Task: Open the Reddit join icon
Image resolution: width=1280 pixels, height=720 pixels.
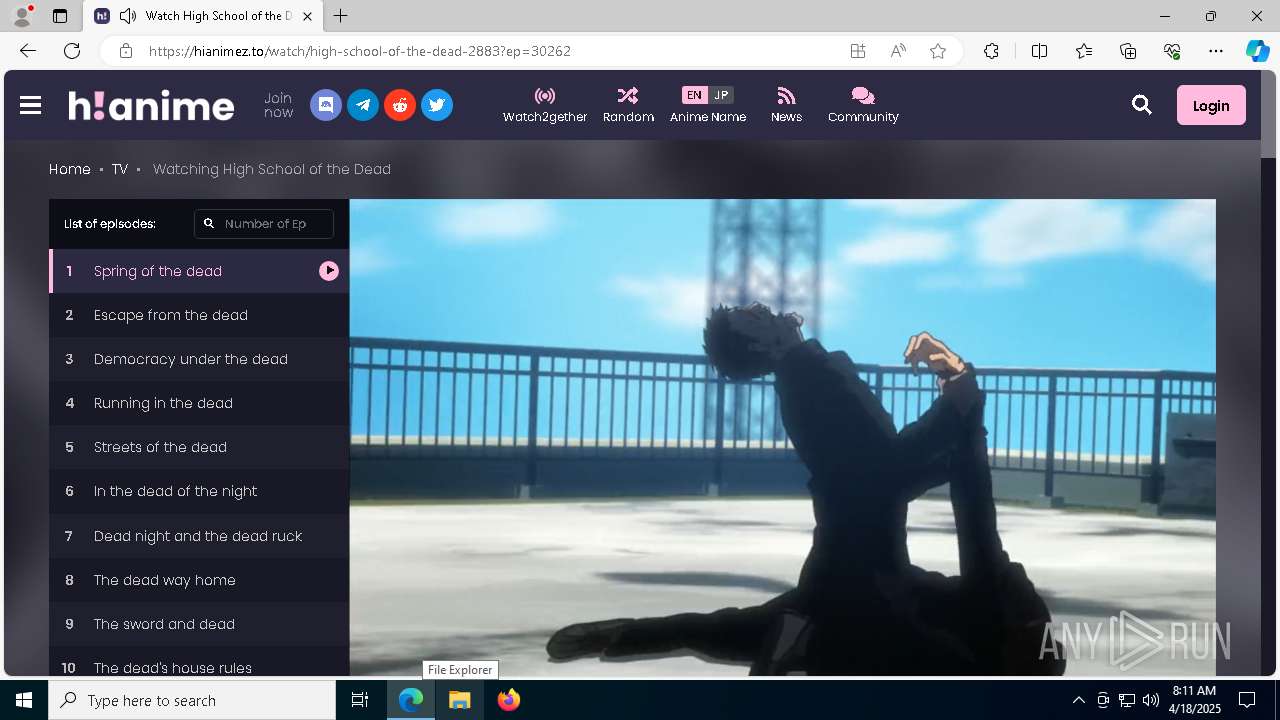Action: click(400, 105)
